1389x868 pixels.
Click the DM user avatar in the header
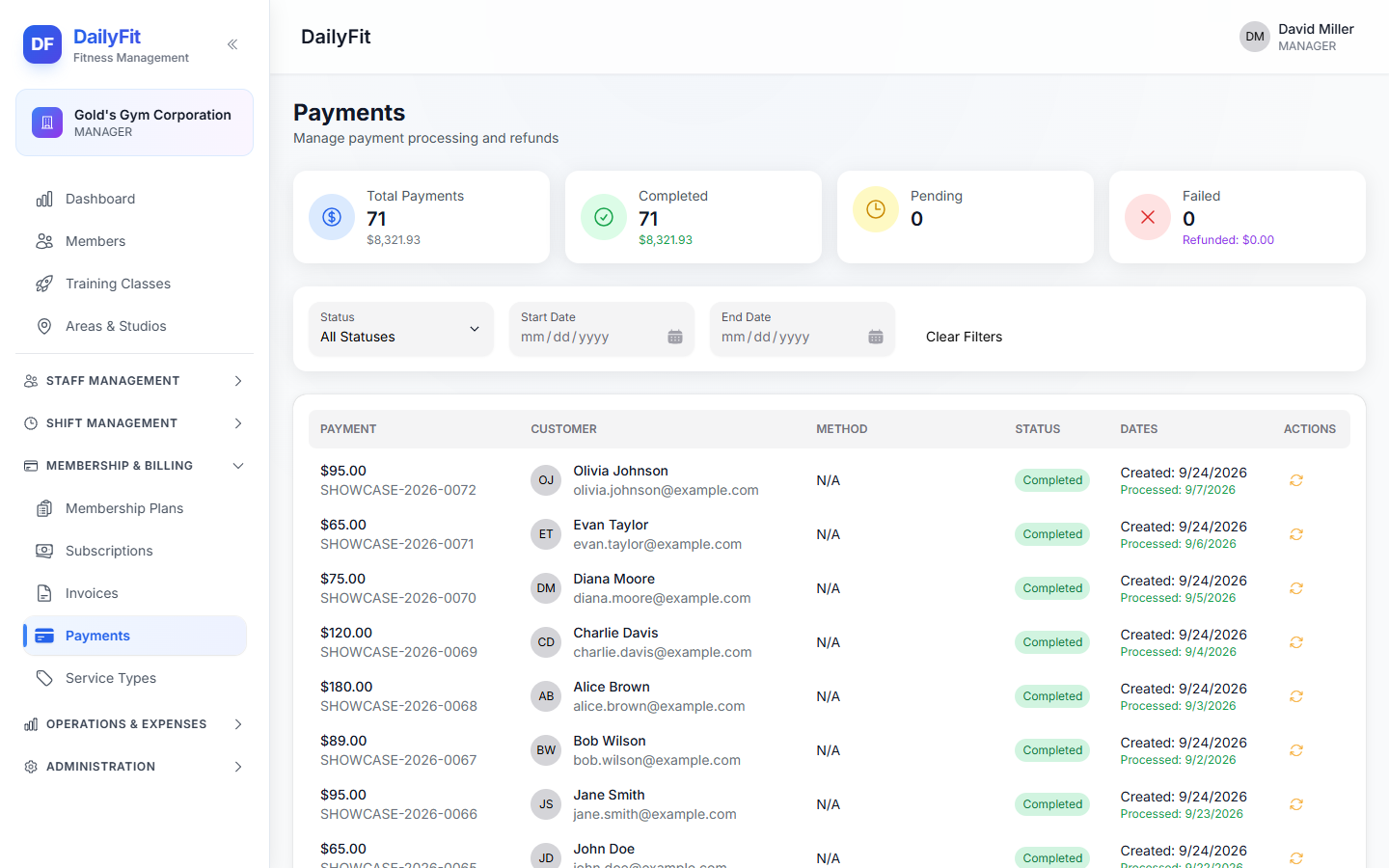click(x=1255, y=37)
